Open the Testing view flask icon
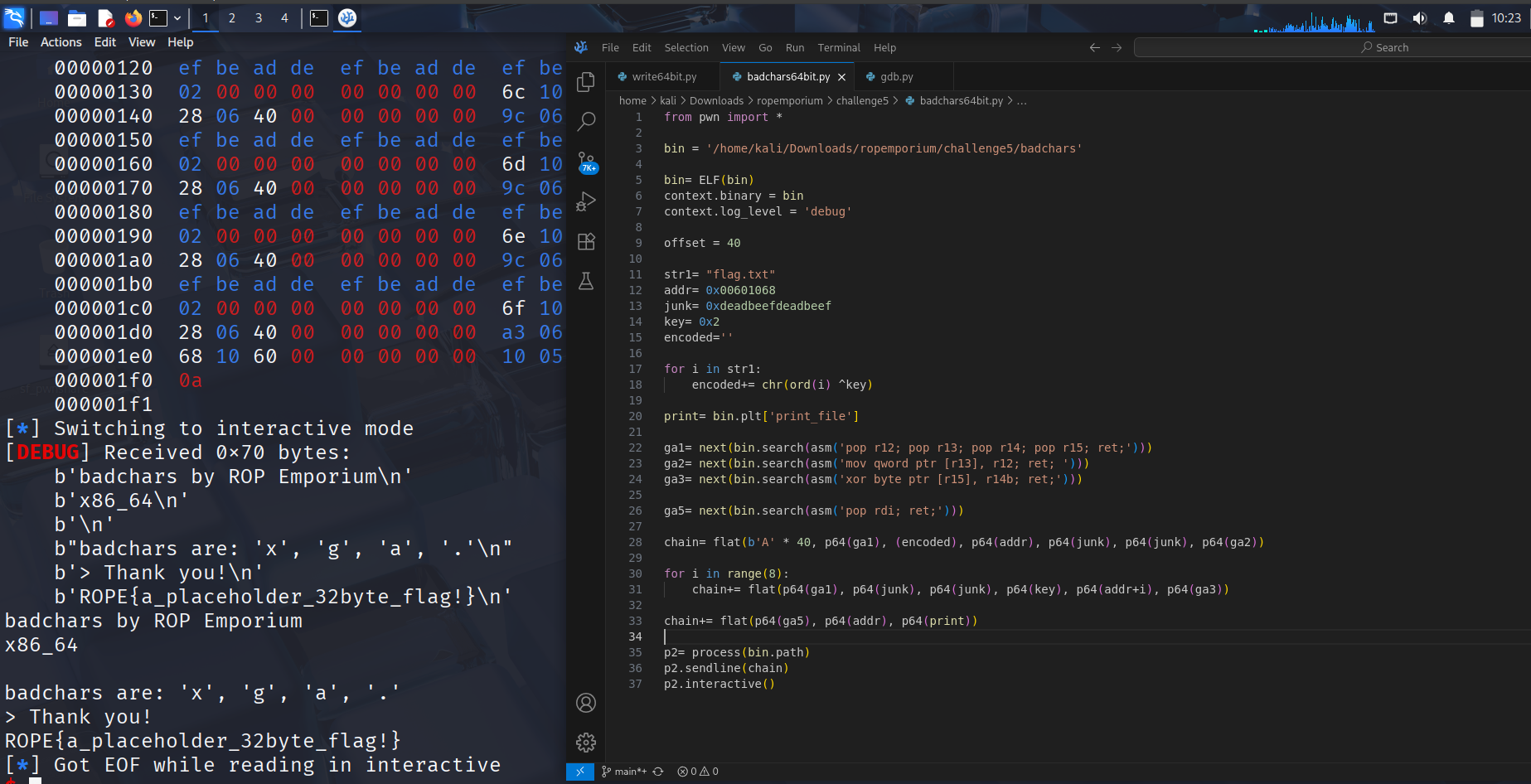Viewport: 1531px width, 784px height. 586,281
